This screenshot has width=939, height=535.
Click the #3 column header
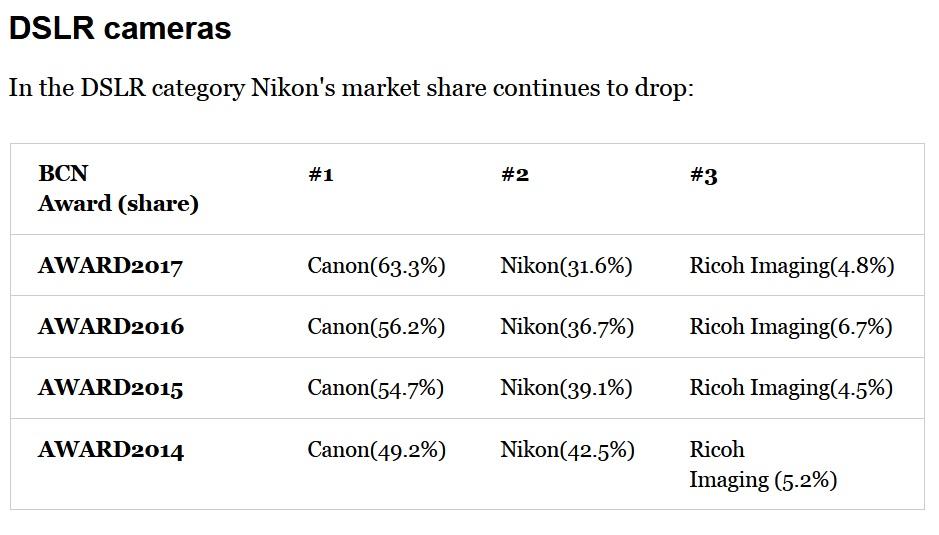click(x=704, y=175)
